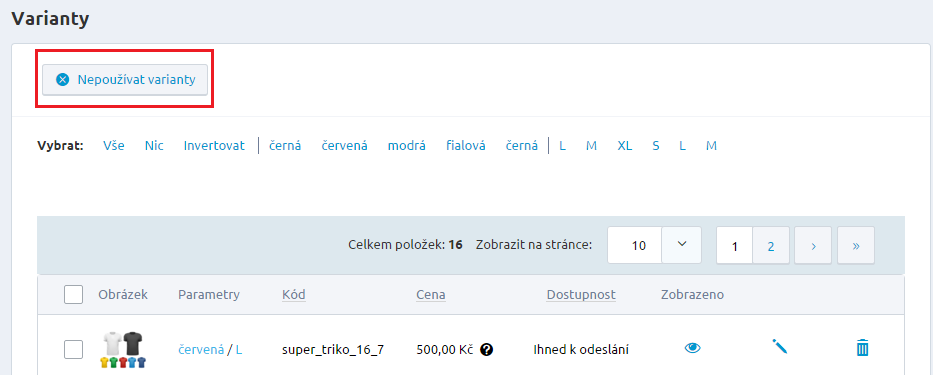933x375 pixels.
Task: Click the Nepoužívat varianty button
Action: pos(125,80)
